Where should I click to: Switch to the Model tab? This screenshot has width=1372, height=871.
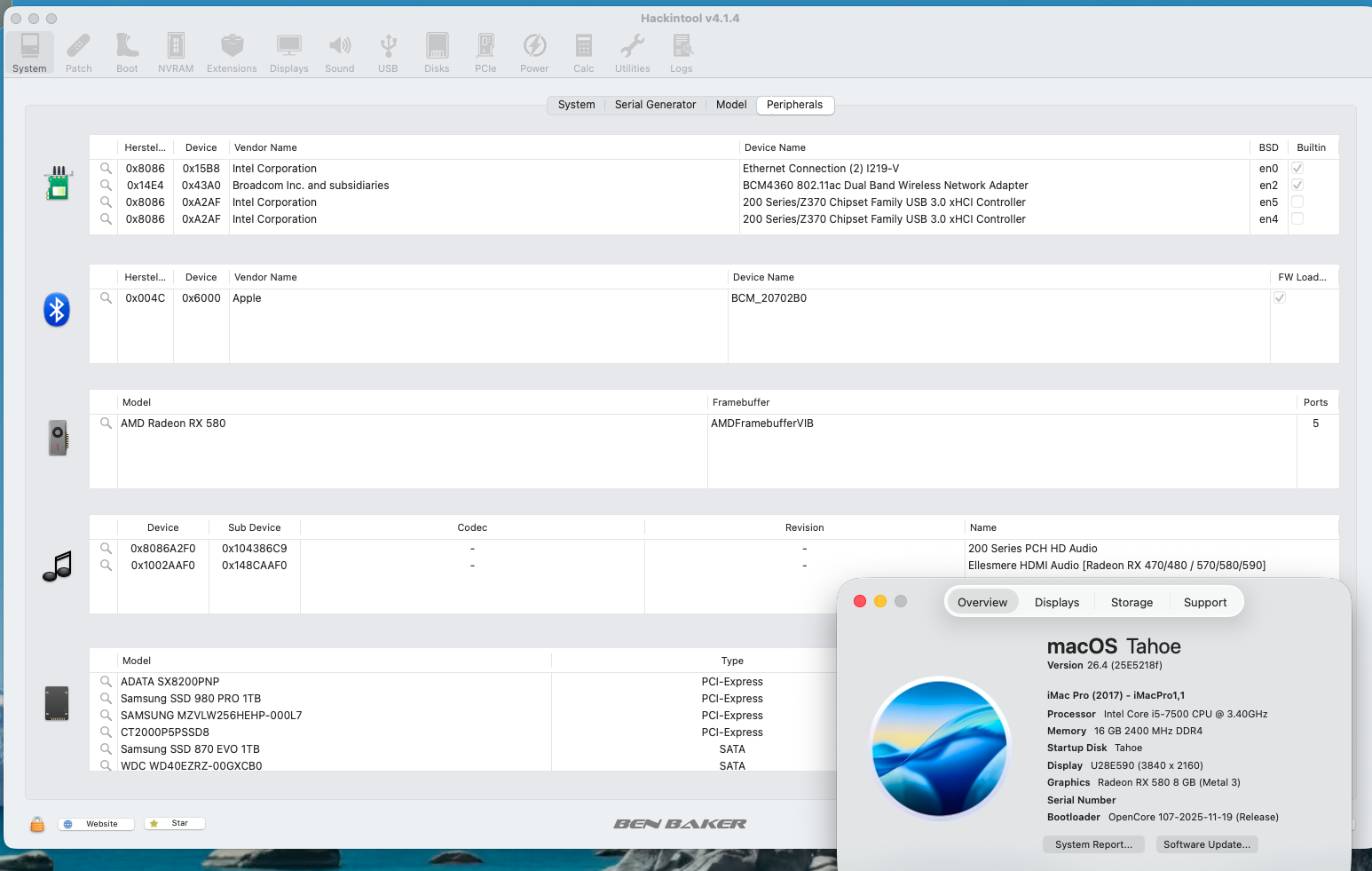click(731, 105)
